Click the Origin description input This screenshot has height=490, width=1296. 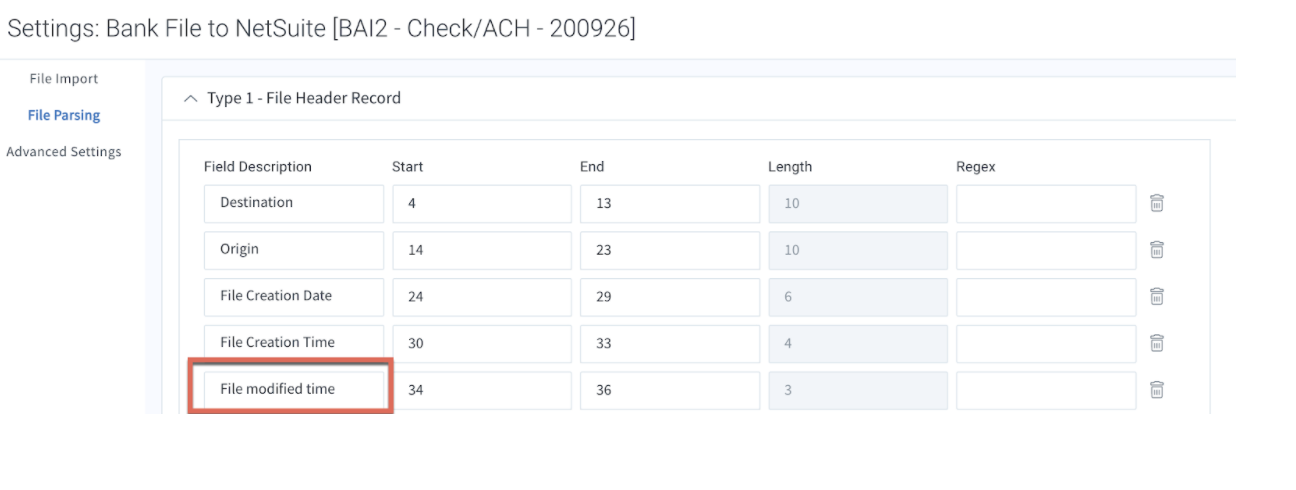point(294,250)
